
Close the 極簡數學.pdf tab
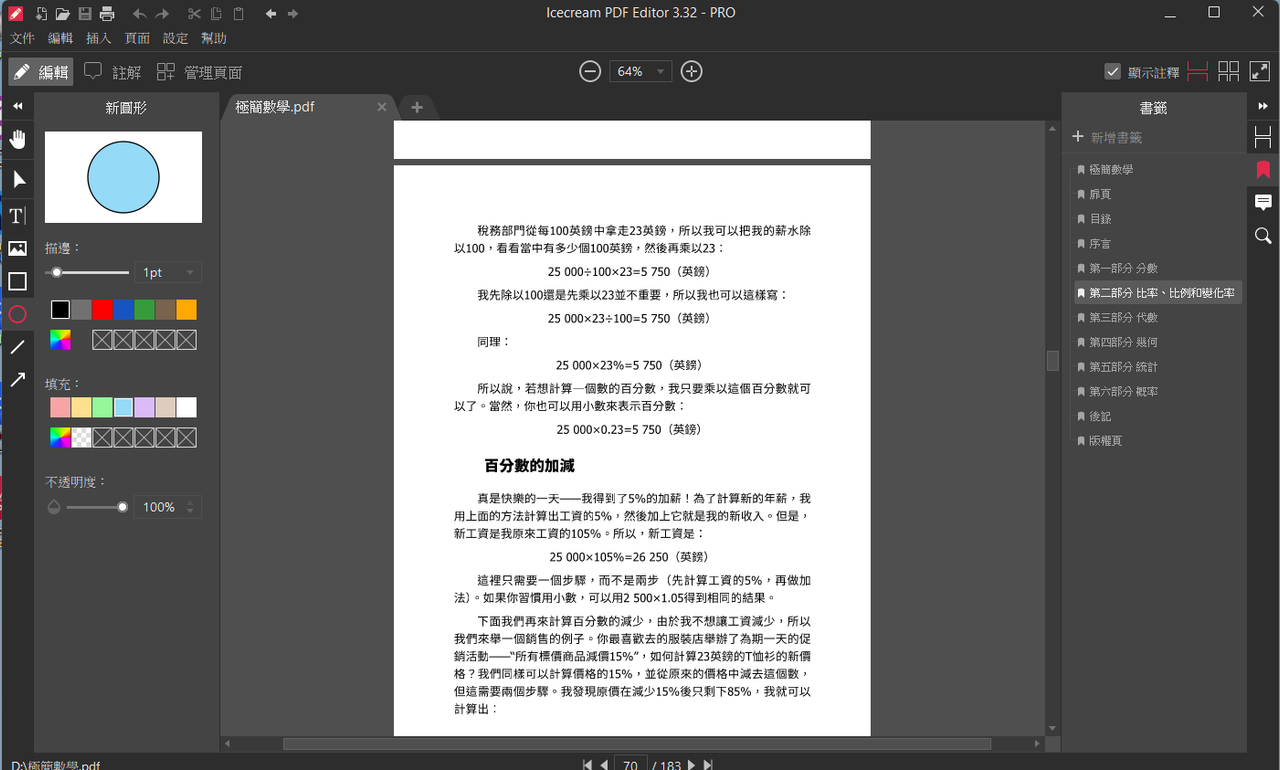[x=381, y=107]
